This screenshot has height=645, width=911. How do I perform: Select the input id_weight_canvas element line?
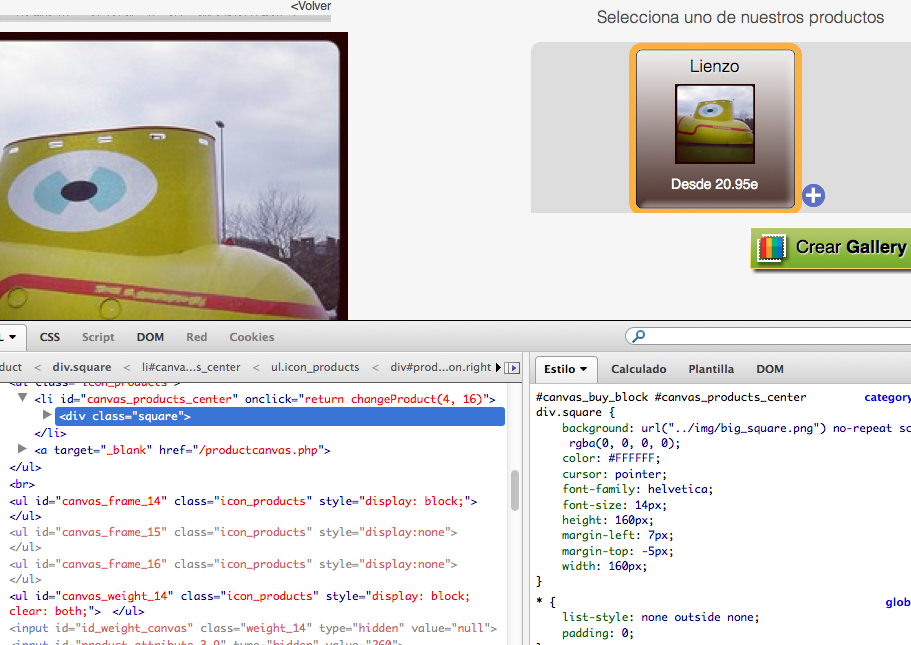click(x=253, y=628)
